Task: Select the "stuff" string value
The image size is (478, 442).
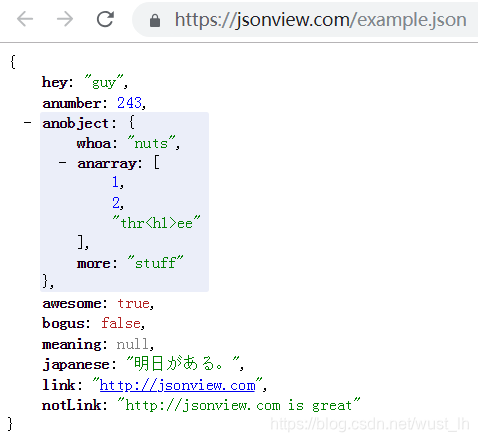Action: click(x=155, y=262)
